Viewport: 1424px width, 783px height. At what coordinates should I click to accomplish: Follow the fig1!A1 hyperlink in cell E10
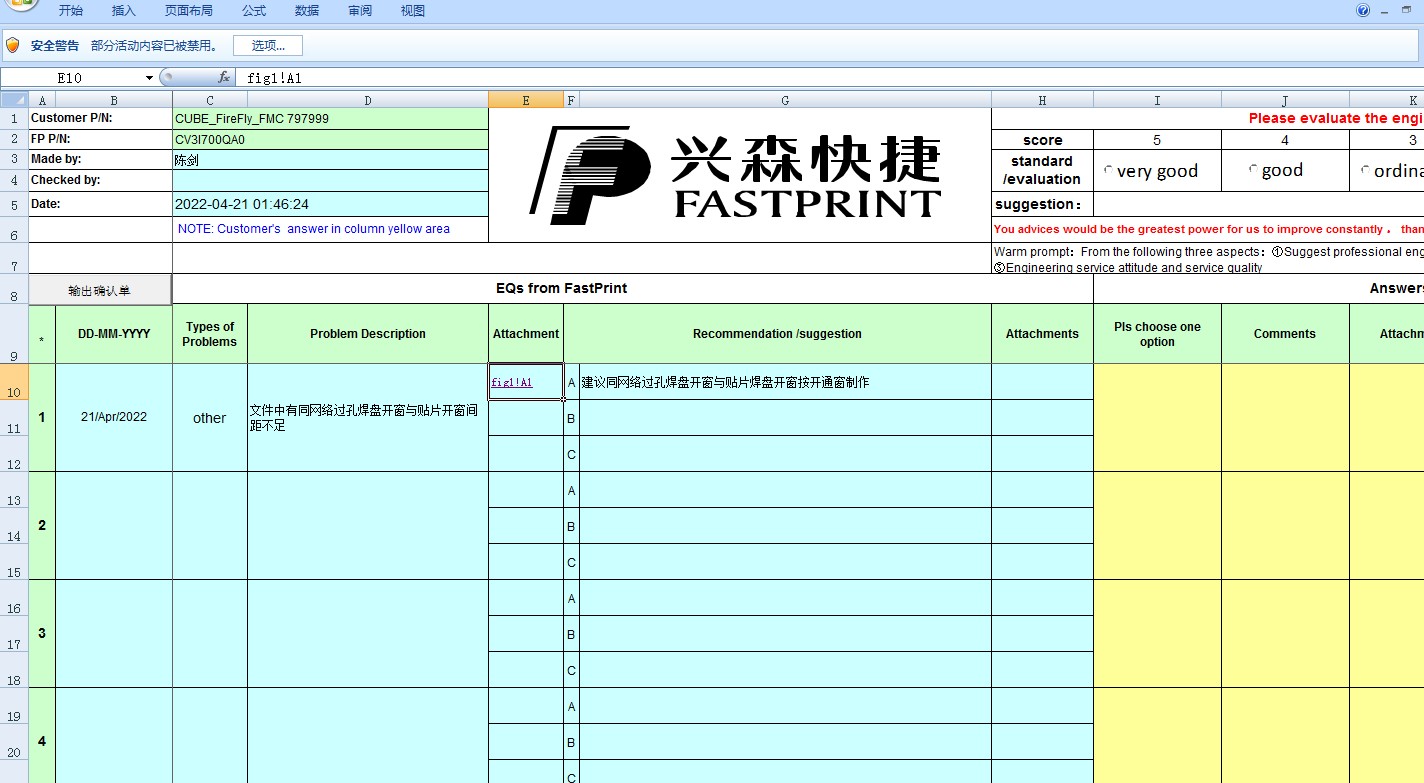pos(512,382)
